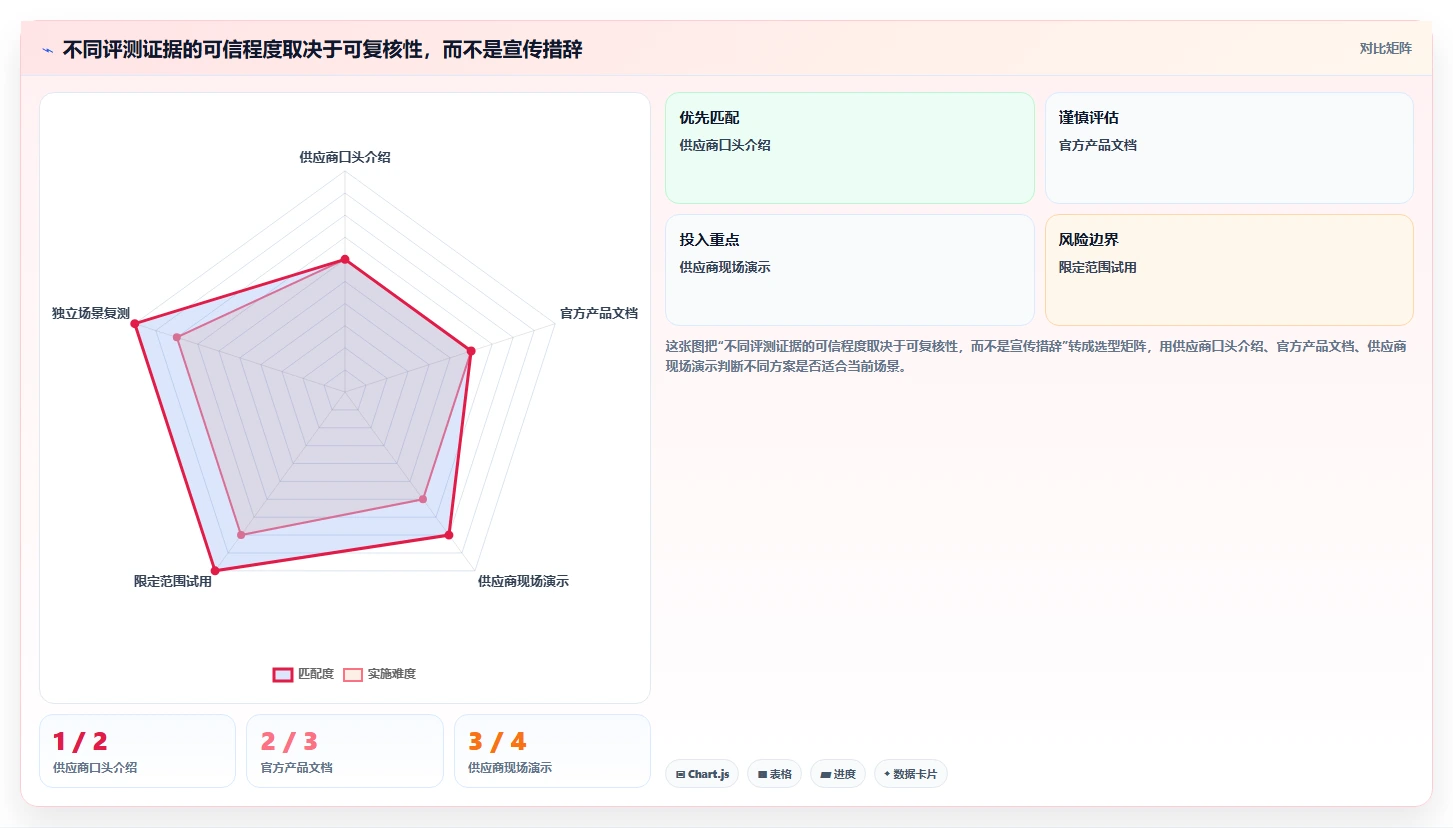Click the radar axis label 官方产品文档
1453x828 pixels.
click(599, 313)
